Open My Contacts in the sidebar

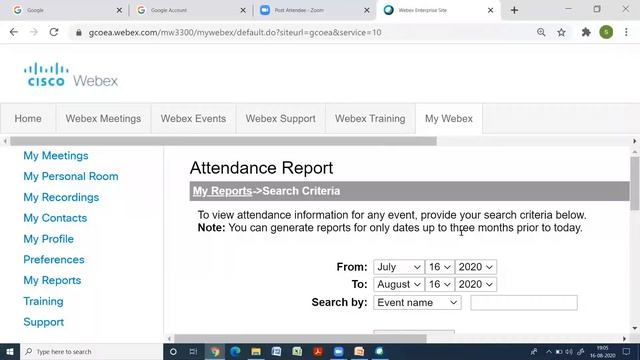(x=55, y=218)
